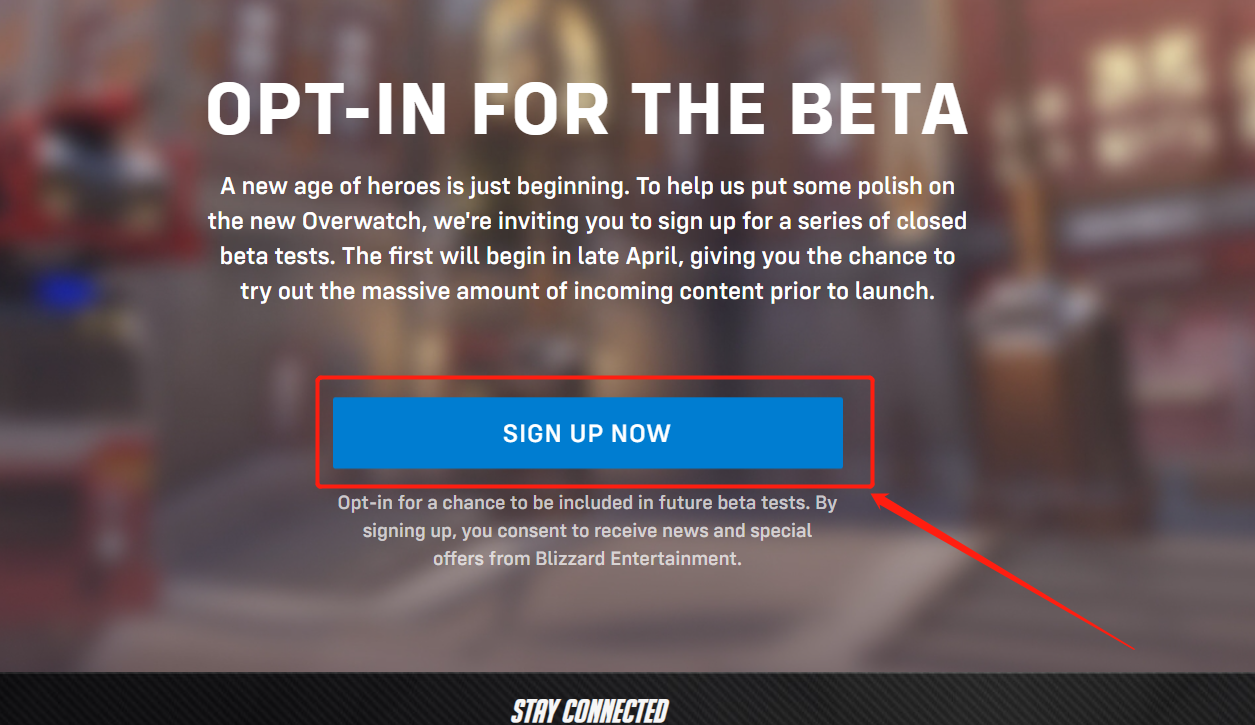The image size is (1255, 725).
Task: Click the dark carbon footer band
Action: pos(627,699)
